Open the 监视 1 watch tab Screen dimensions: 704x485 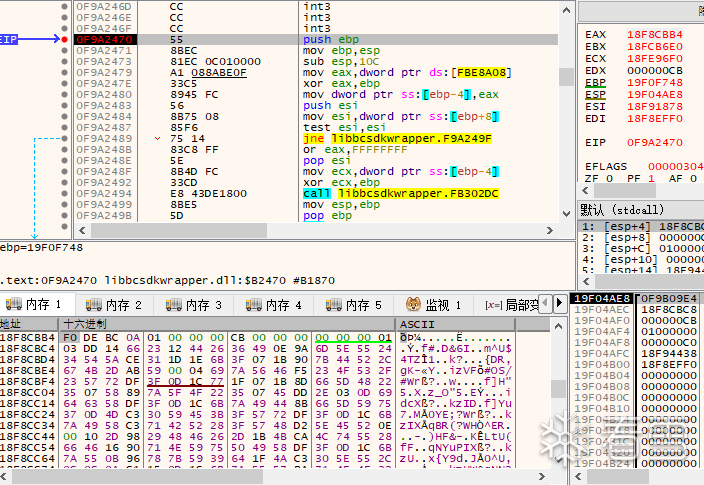(x=433, y=305)
